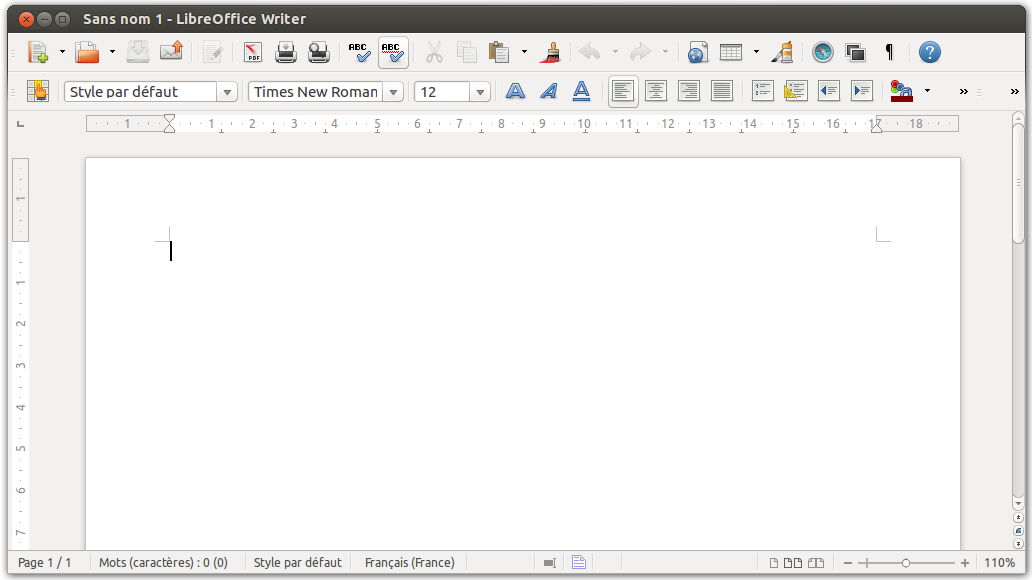Expand the recent documents arrow beside Open
This screenshot has height=580, width=1032.
coord(113,52)
